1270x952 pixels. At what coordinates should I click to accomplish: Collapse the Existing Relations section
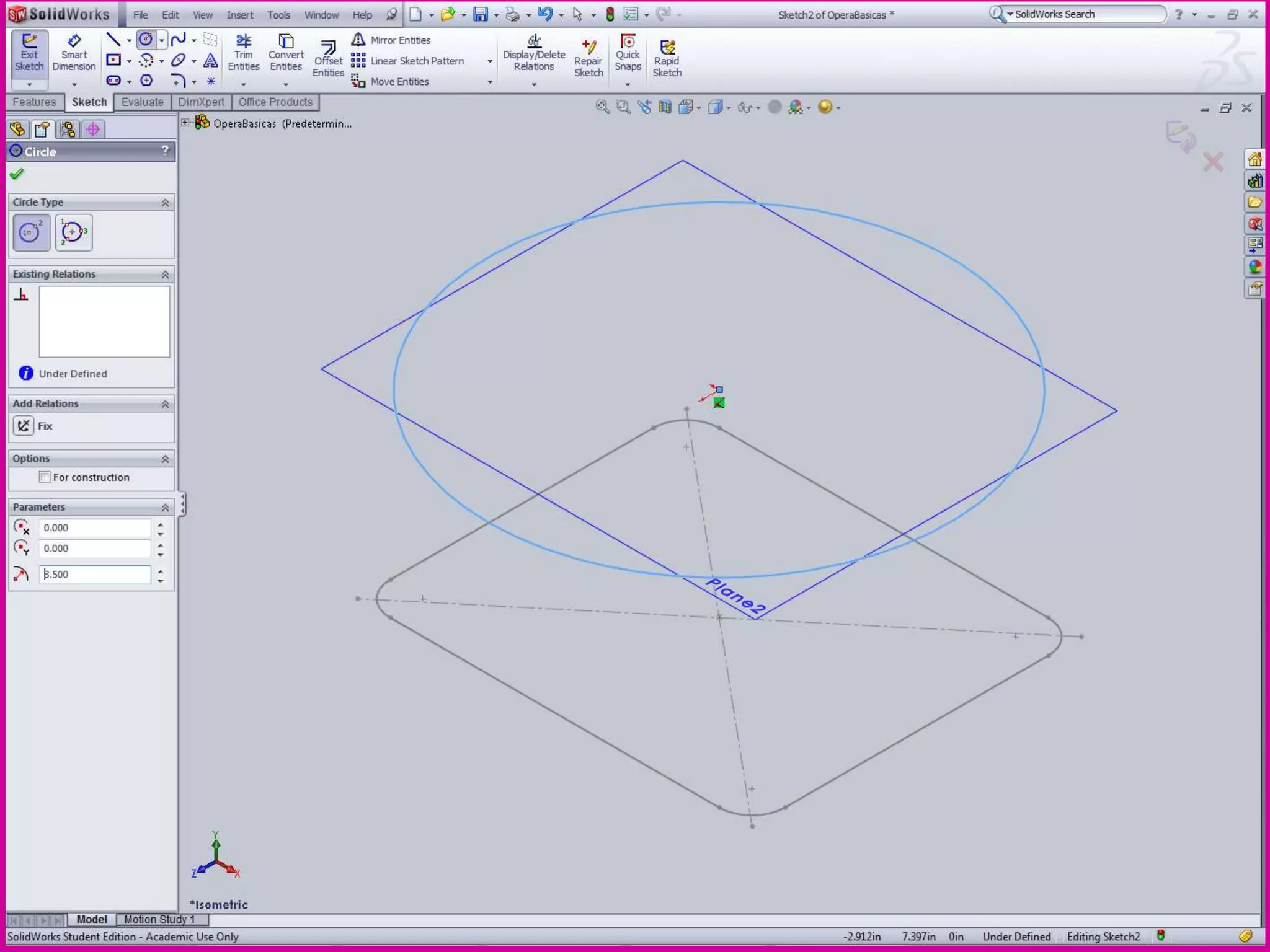coord(165,275)
